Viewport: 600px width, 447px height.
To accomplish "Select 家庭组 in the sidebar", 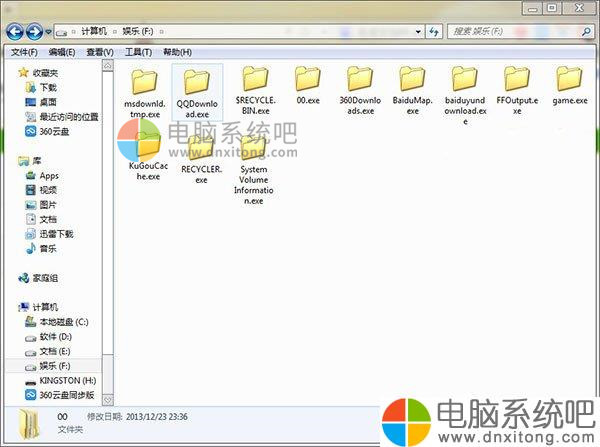I will [x=38, y=278].
